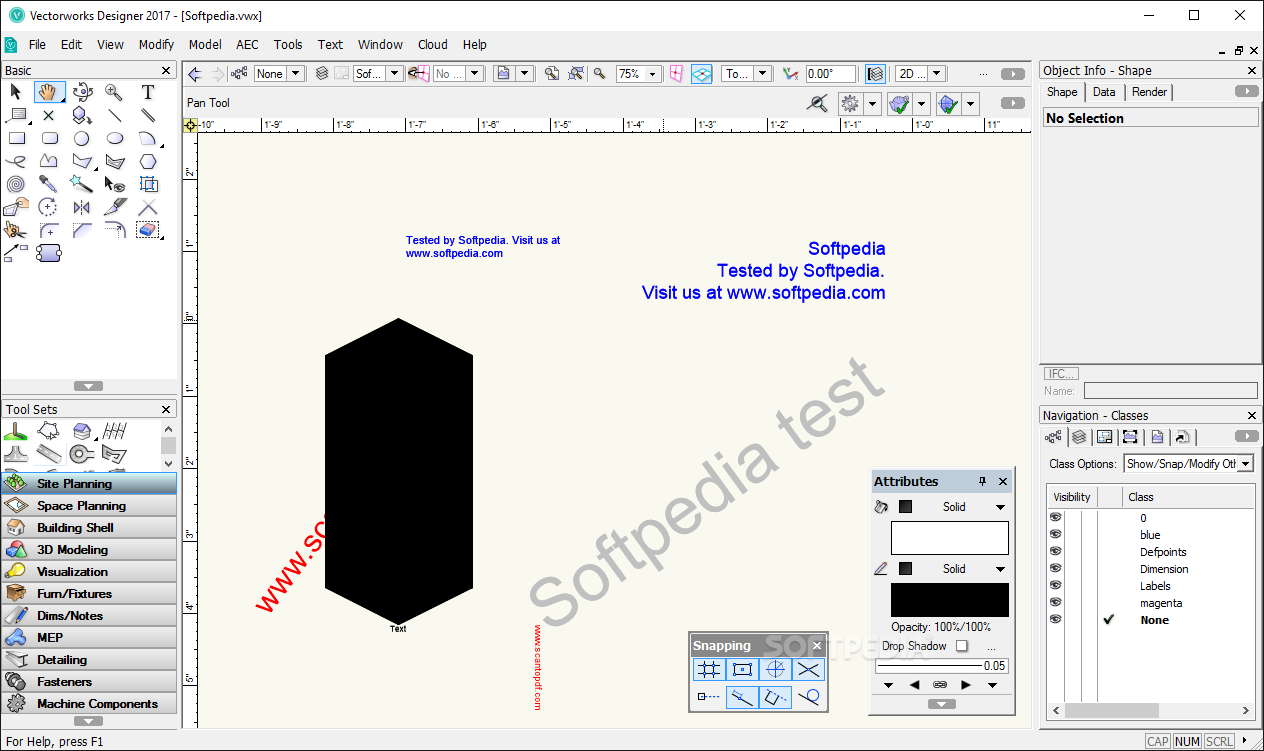Screen dimensions: 1264x751
Task: Open the Cloud menu
Action: point(433,44)
